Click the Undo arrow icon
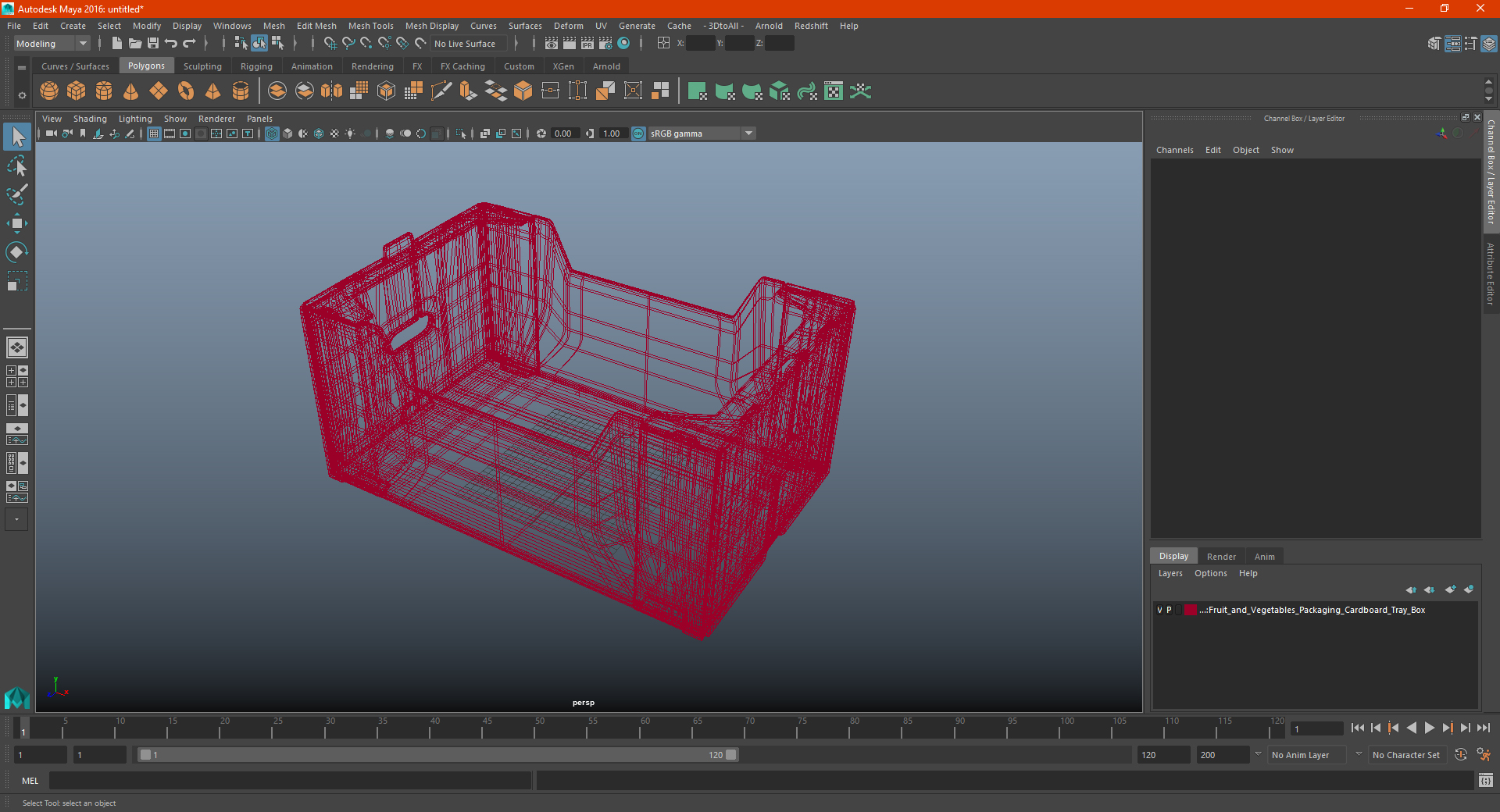The image size is (1500, 812). pos(171,44)
